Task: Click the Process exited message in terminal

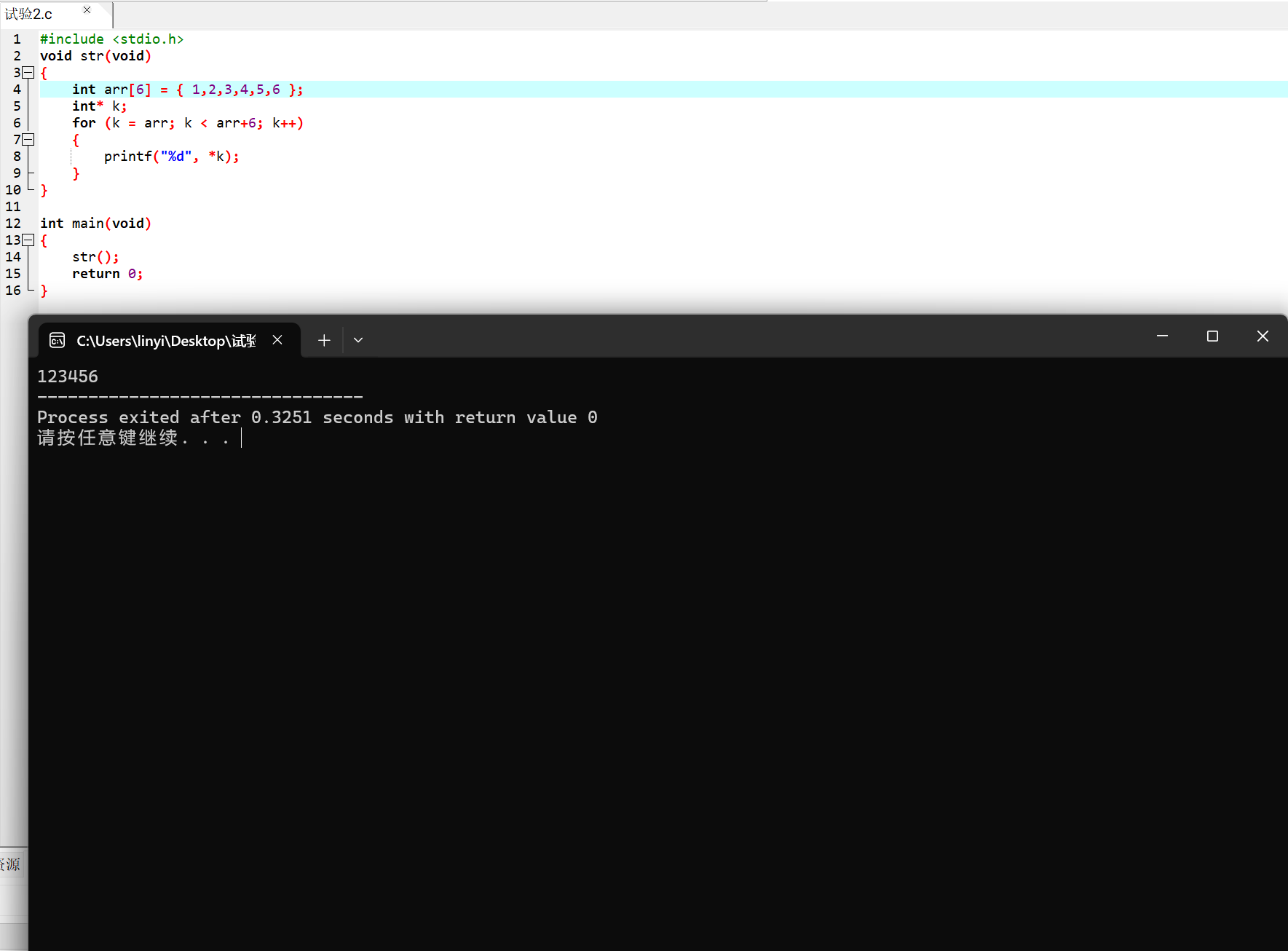Action: tap(317, 417)
